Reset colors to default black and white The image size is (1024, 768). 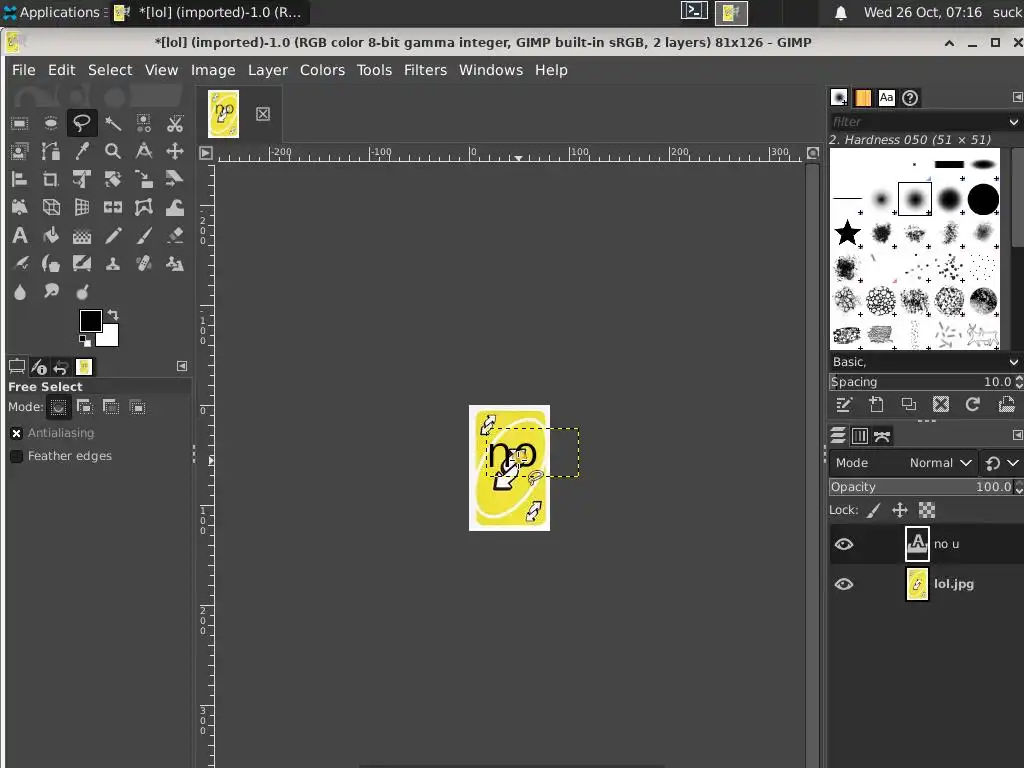coord(84,340)
